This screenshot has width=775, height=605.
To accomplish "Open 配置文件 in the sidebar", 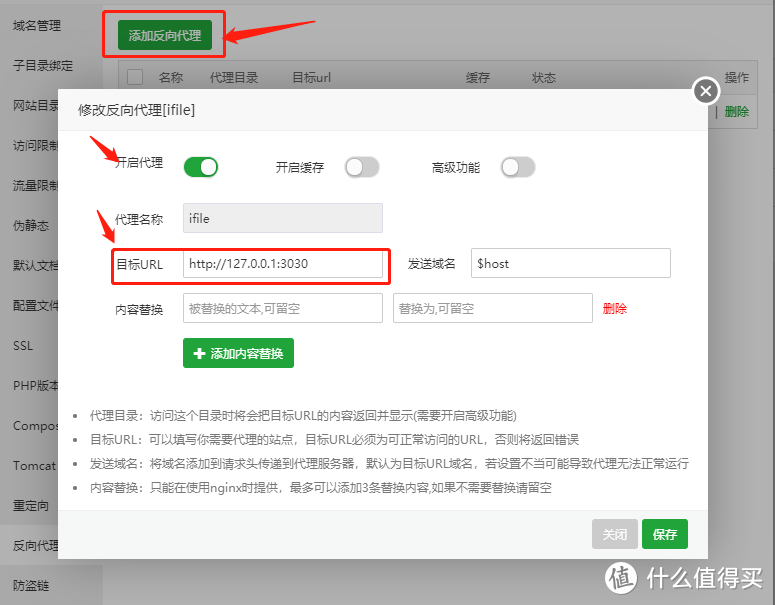I will pos(35,305).
